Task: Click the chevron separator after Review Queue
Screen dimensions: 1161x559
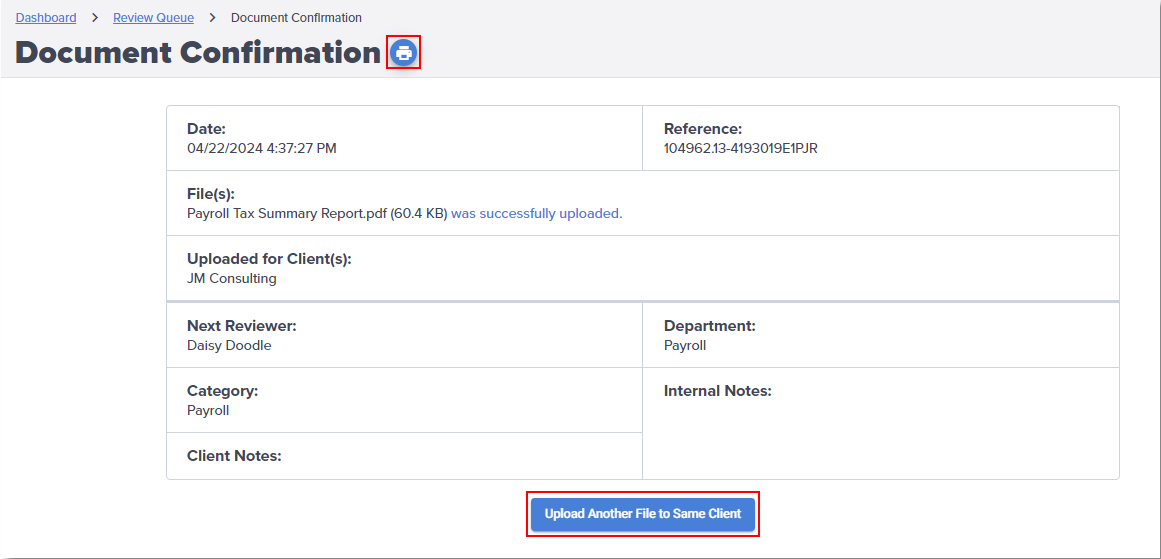Action: pos(213,17)
